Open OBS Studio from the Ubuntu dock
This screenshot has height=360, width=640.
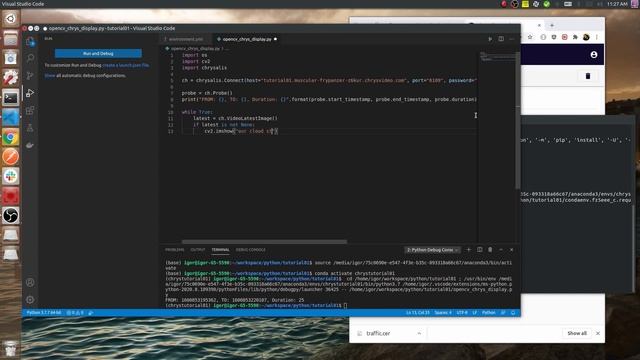pyautogui.click(x=11, y=216)
